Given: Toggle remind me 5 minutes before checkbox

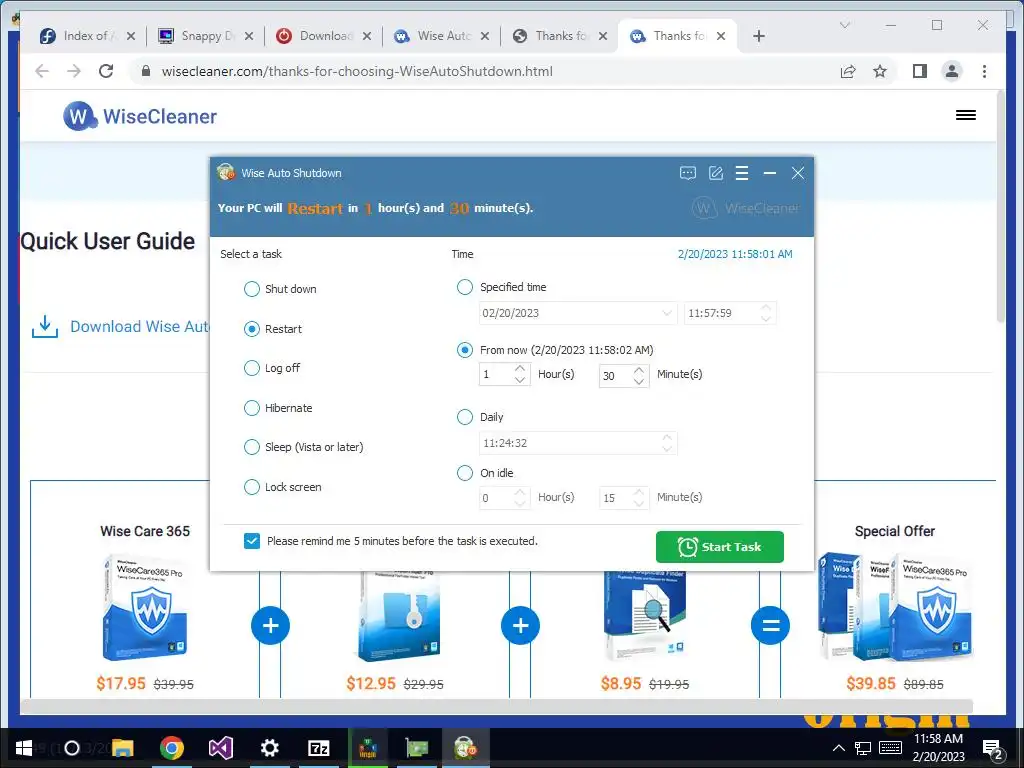Looking at the screenshot, I should 252,541.
